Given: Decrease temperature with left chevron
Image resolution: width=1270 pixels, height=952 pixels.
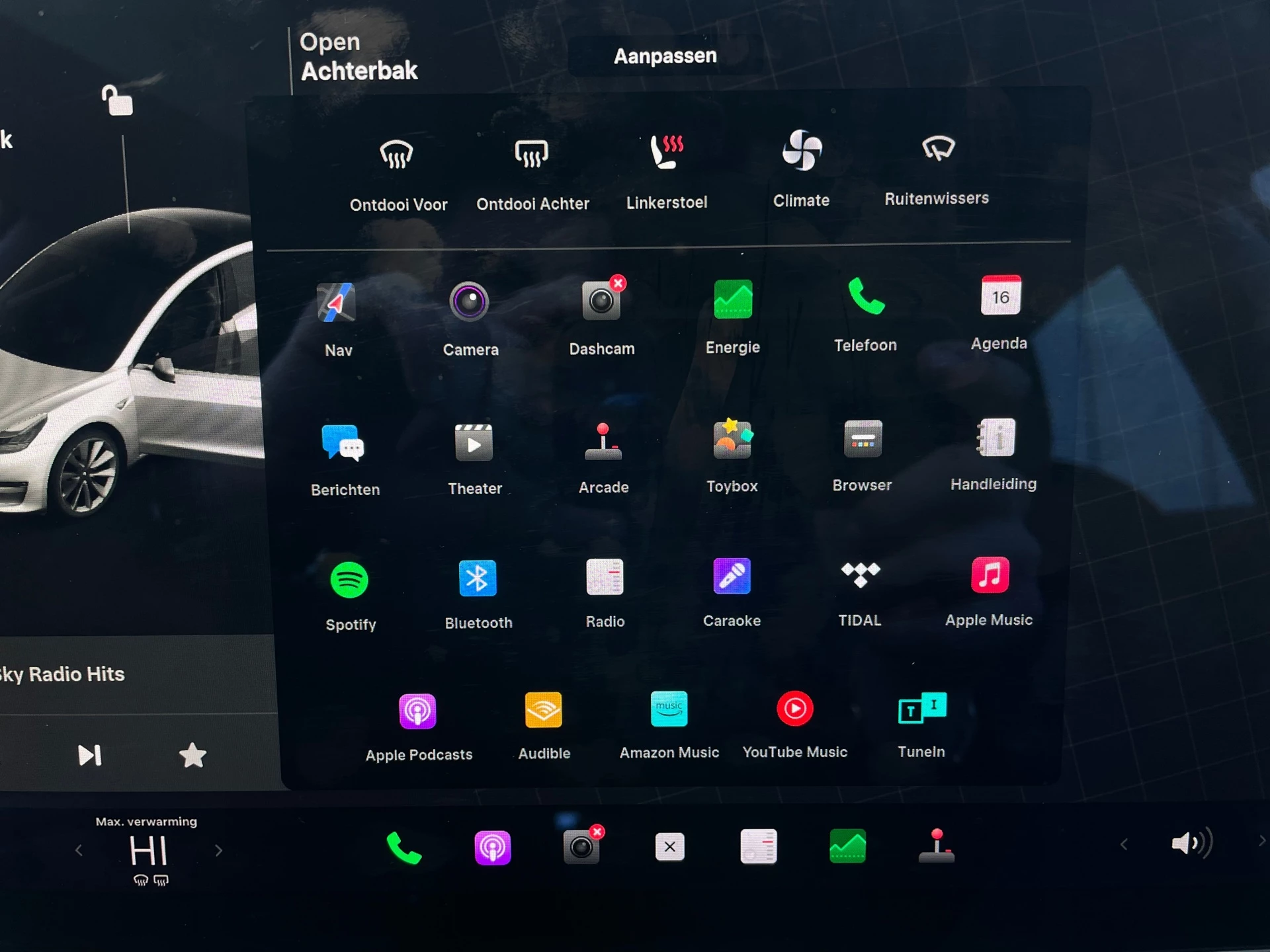Looking at the screenshot, I should [79, 850].
